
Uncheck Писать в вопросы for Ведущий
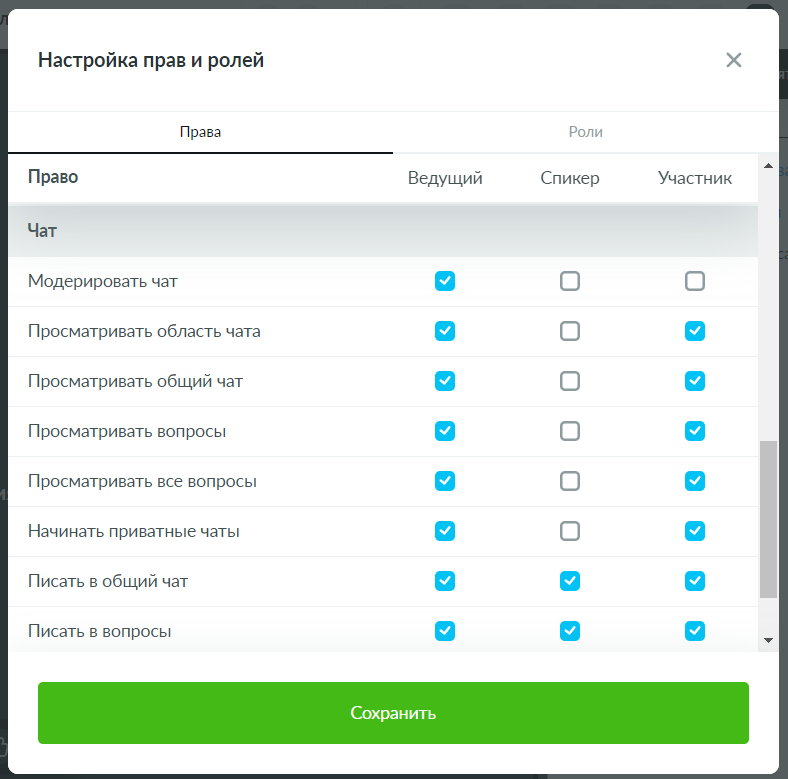445,631
